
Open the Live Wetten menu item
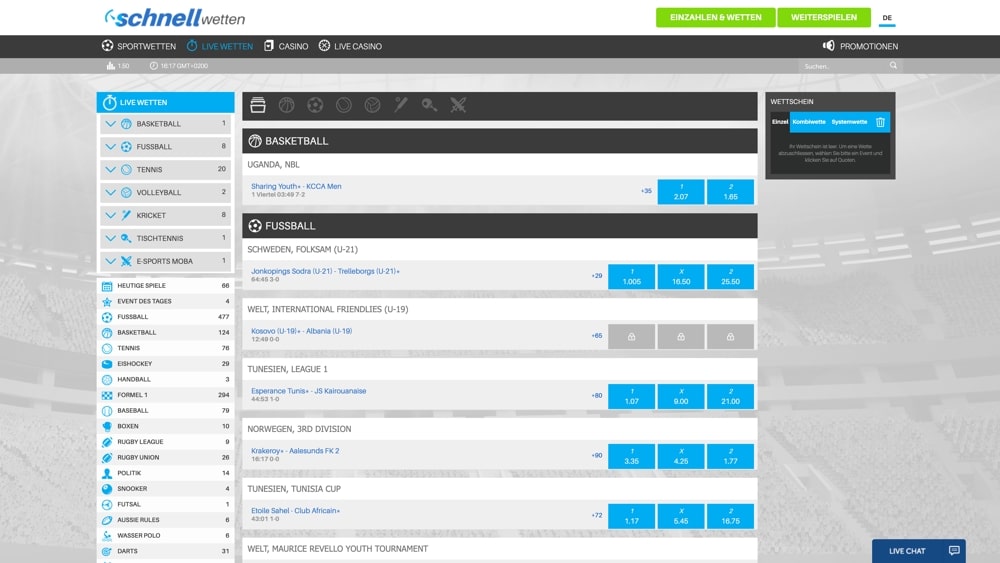coord(219,46)
